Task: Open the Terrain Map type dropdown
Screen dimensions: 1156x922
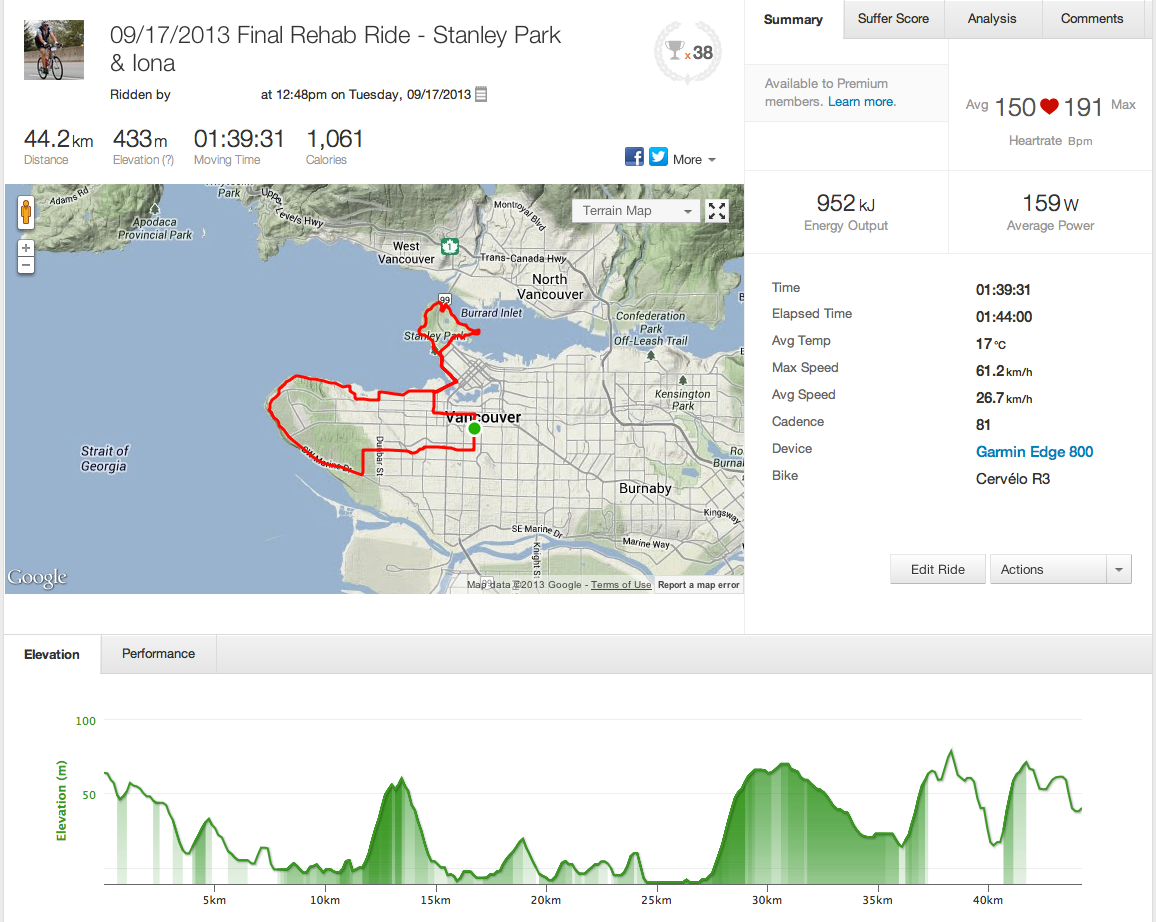Action: [634, 211]
